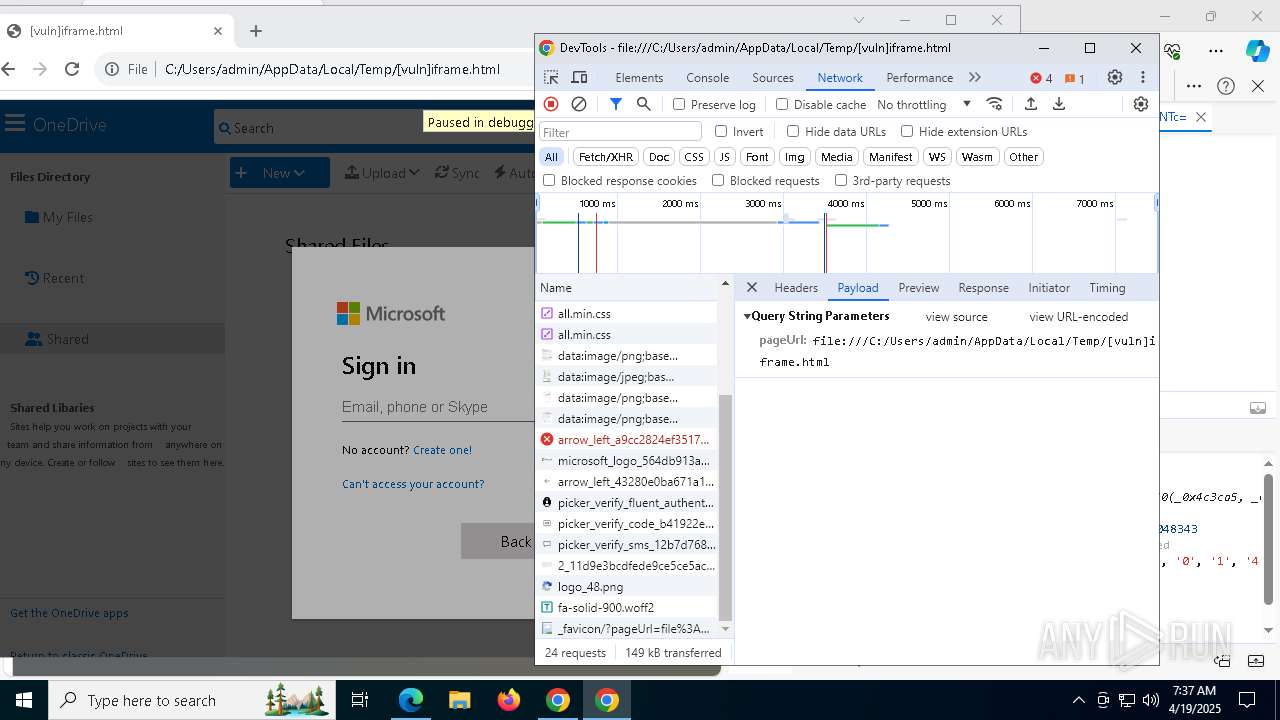Close the request details pane

click(x=752, y=287)
